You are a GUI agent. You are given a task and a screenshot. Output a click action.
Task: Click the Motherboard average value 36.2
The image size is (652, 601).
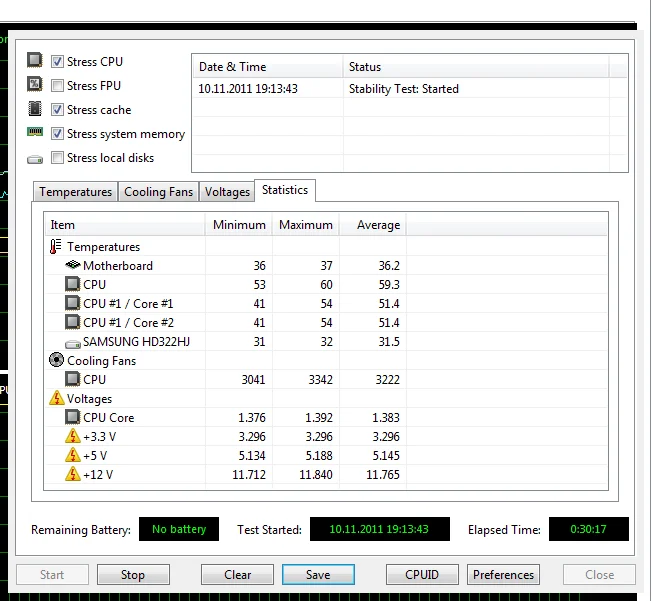click(389, 265)
